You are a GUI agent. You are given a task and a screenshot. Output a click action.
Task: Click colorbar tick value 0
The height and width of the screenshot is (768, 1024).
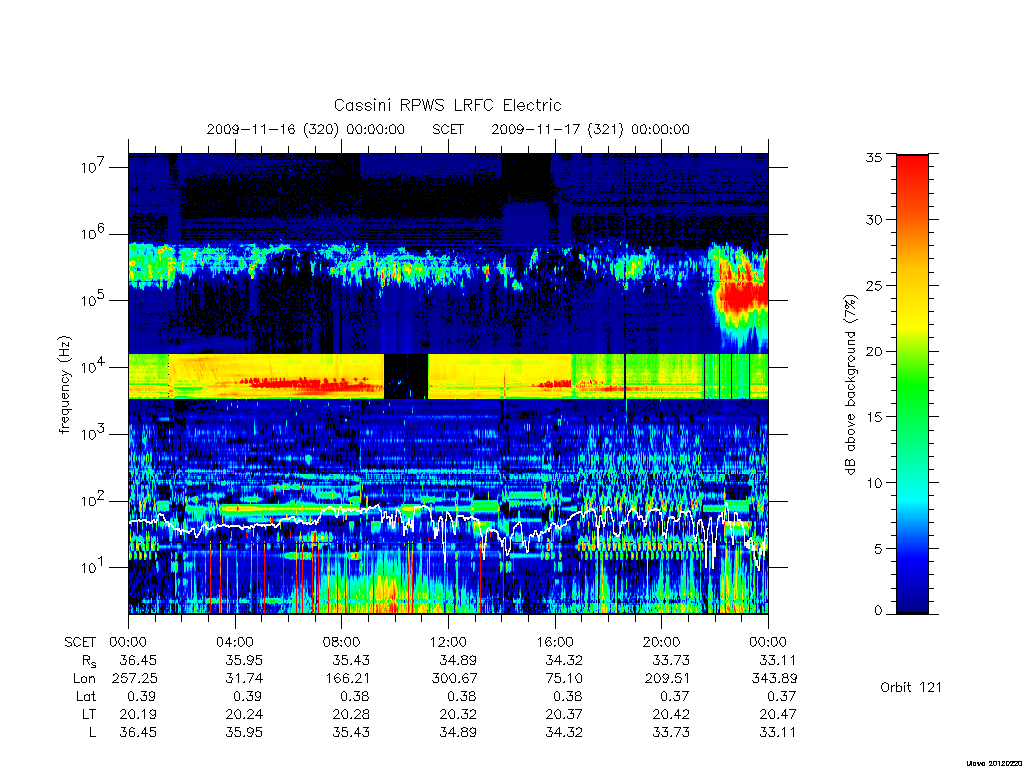(878, 611)
